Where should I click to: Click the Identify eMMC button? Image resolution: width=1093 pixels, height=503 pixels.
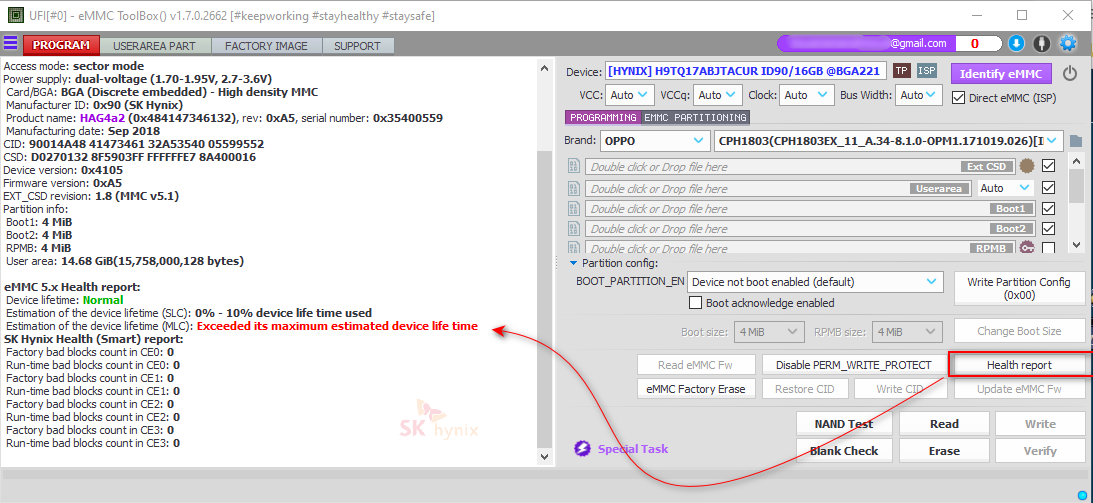(1000, 74)
